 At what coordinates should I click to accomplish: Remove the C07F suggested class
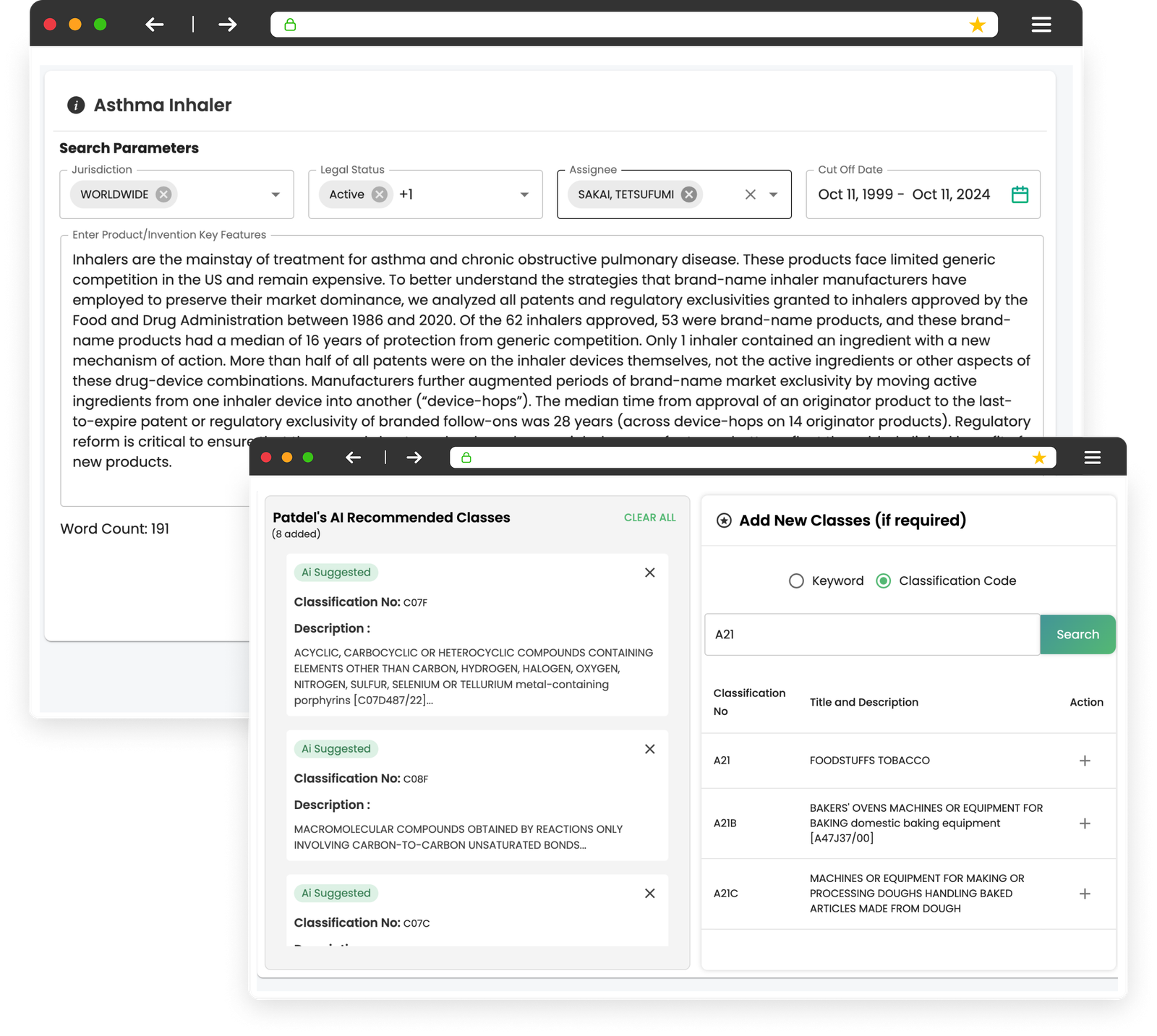[x=650, y=573]
